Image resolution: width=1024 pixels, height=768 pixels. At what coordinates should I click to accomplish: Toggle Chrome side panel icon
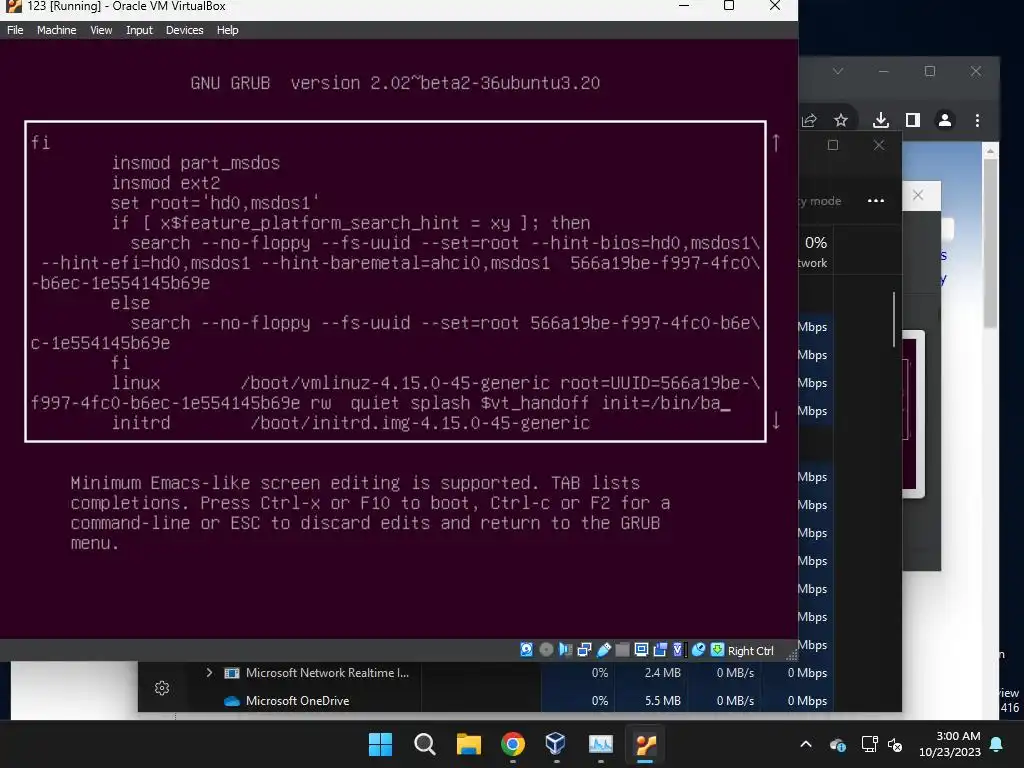(913, 120)
